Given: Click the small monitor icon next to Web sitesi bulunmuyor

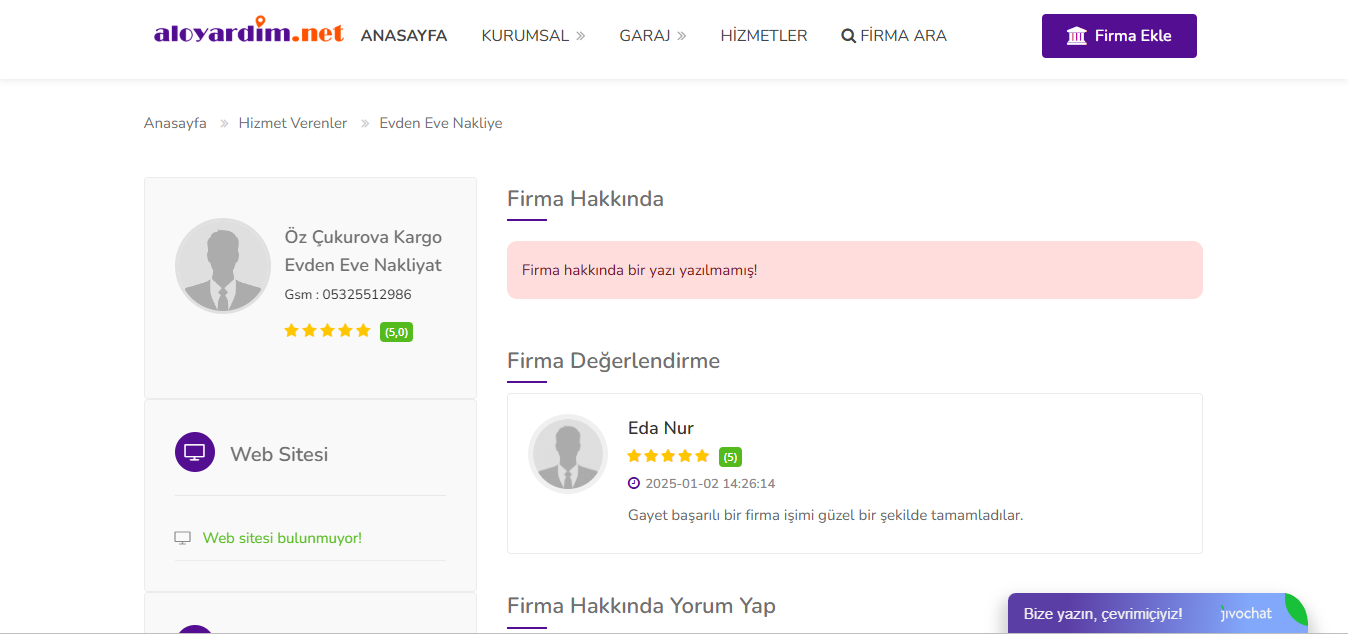Looking at the screenshot, I should [182, 538].
